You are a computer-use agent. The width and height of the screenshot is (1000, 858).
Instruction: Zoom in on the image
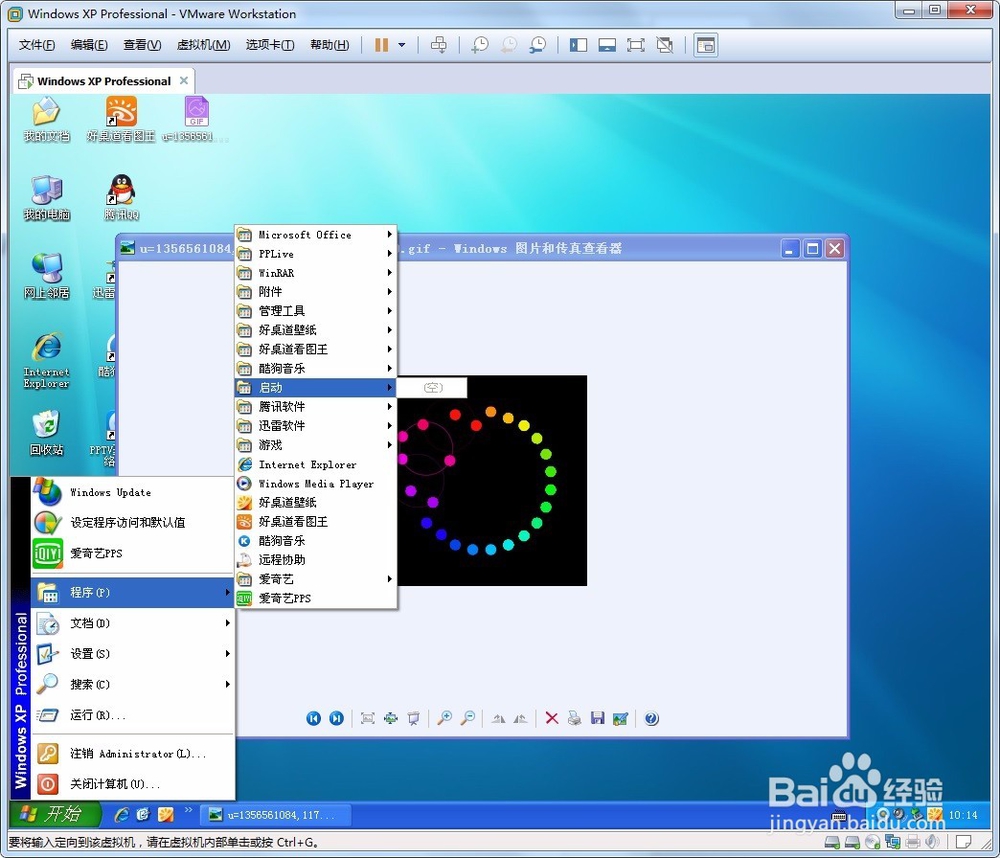point(445,718)
